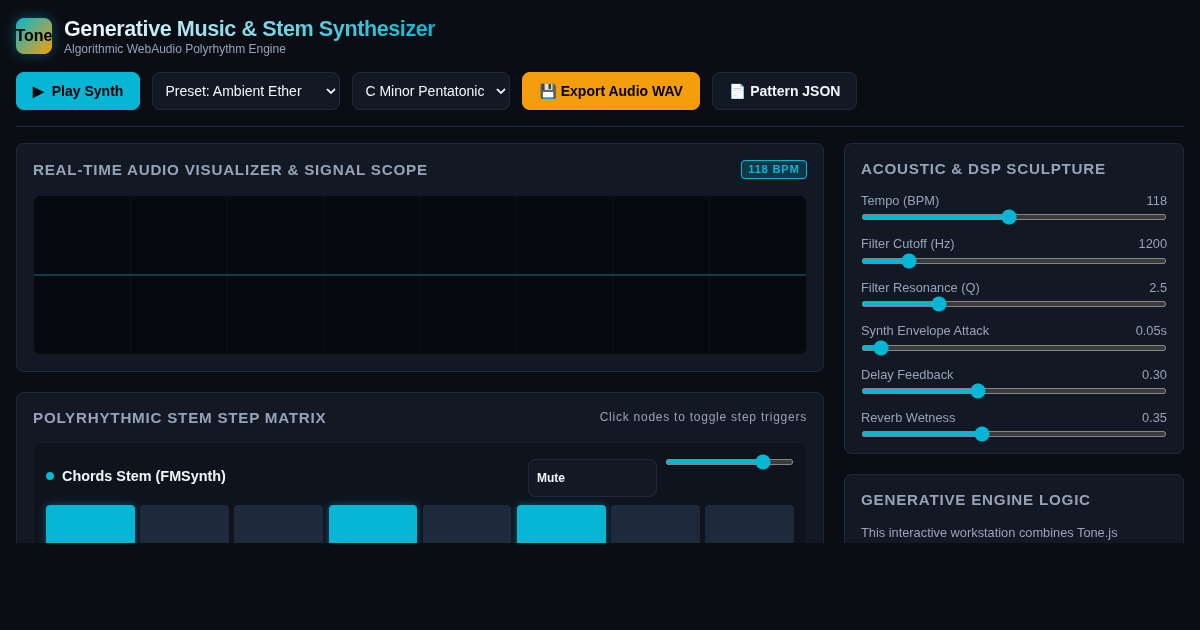The height and width of the screenshot is (630, 1200).
Task: Adjust the Reverb Wetness slider
Action: point(1014,434)
